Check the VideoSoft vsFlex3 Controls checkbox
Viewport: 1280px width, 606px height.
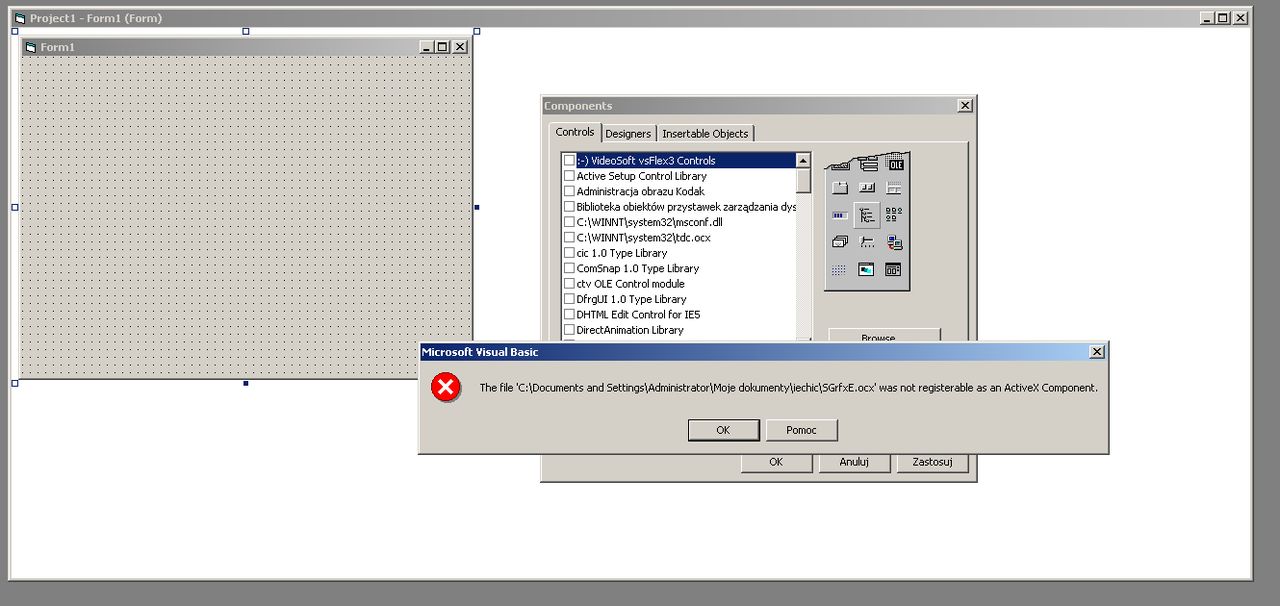569,160
